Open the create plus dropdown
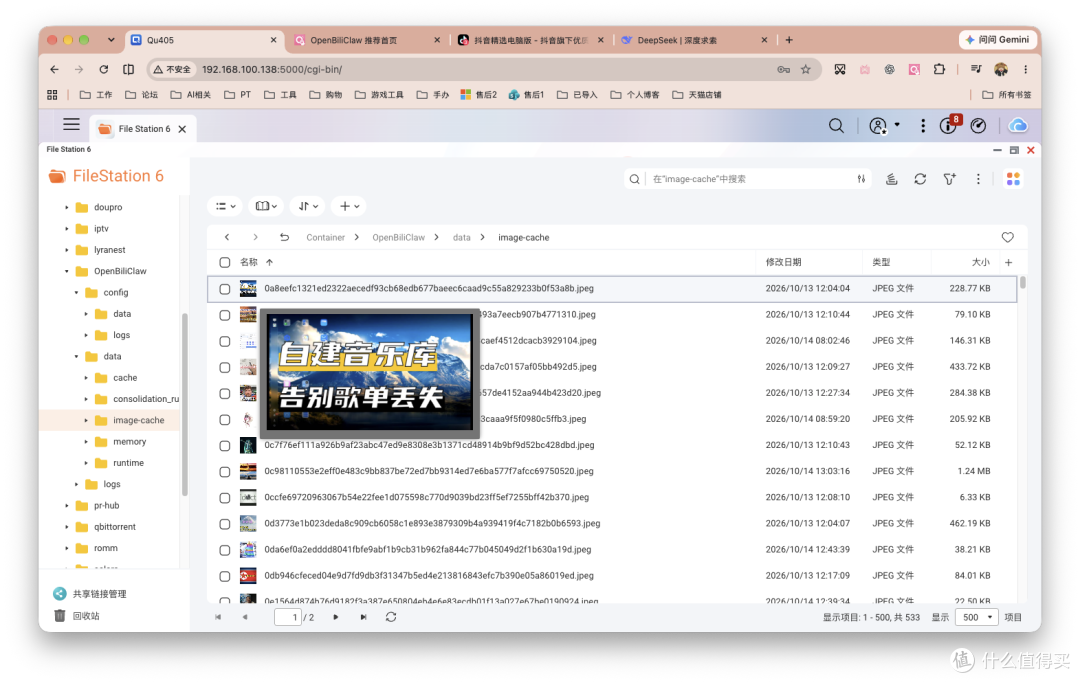 pos(349,206)
